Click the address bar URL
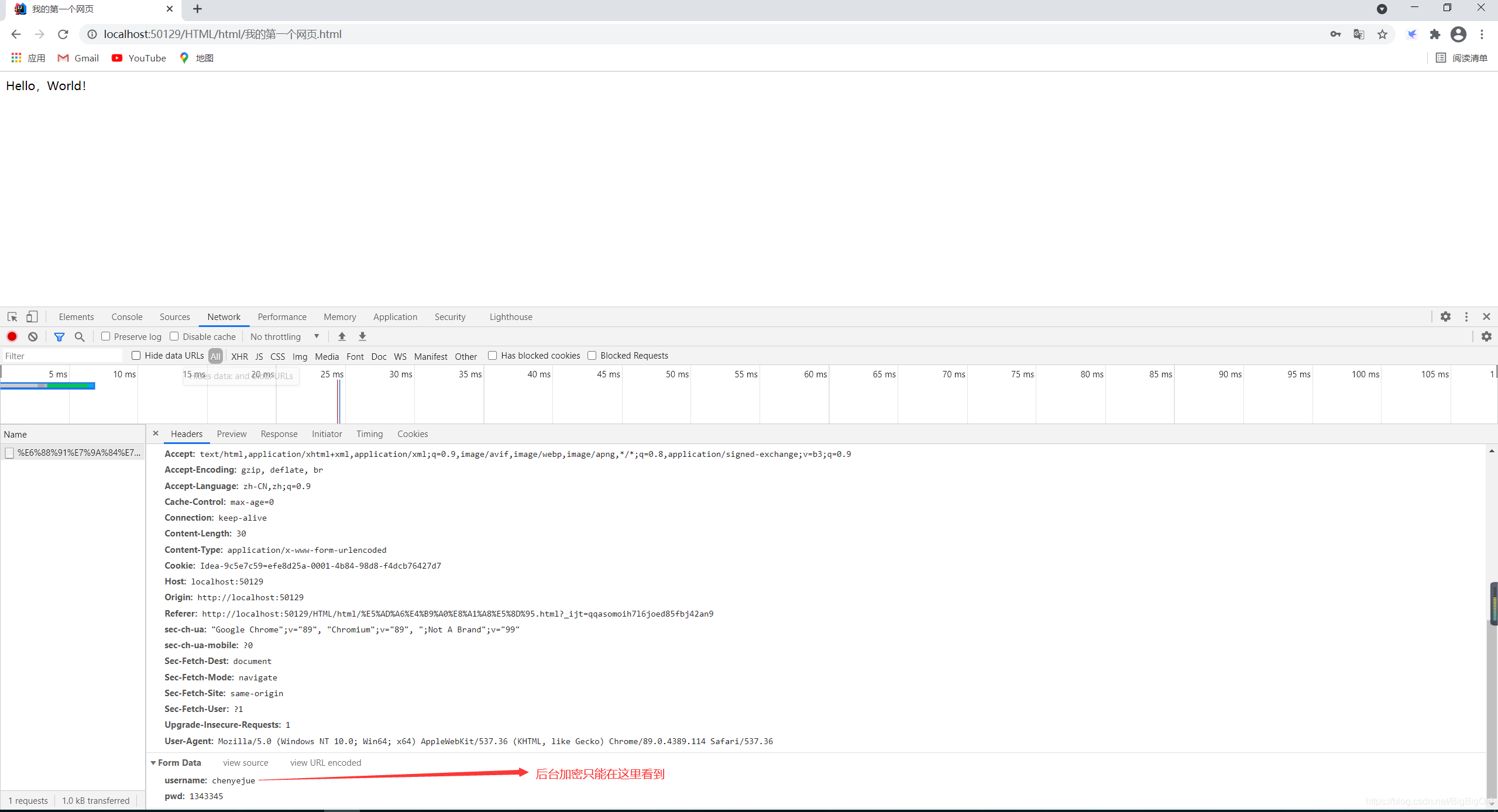The image size is (1498, 812). [222, 35]
